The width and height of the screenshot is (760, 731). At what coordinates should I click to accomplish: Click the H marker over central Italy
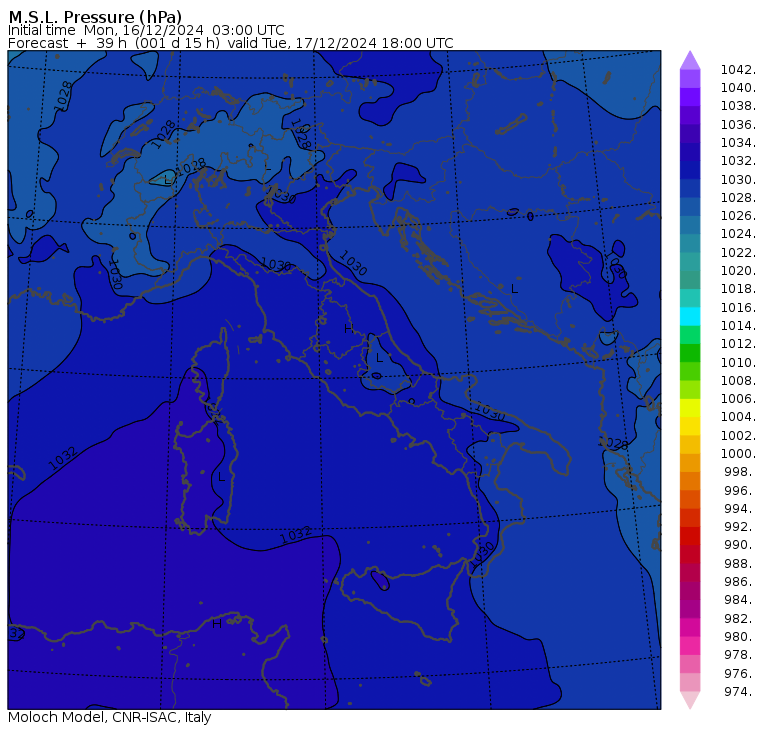348,329
